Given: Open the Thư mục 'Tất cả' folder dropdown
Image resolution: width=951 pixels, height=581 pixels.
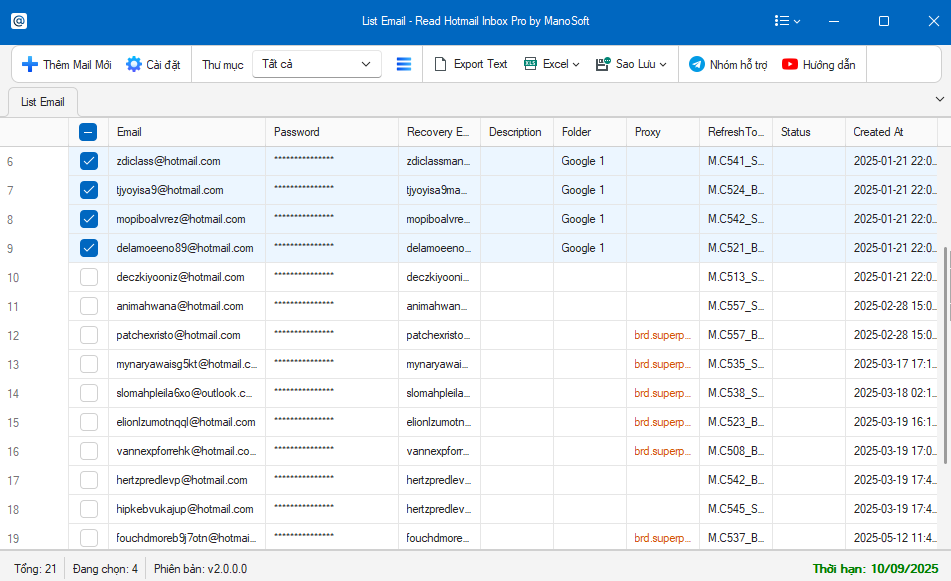Looking at the screenshot, I should pos(317,64).
